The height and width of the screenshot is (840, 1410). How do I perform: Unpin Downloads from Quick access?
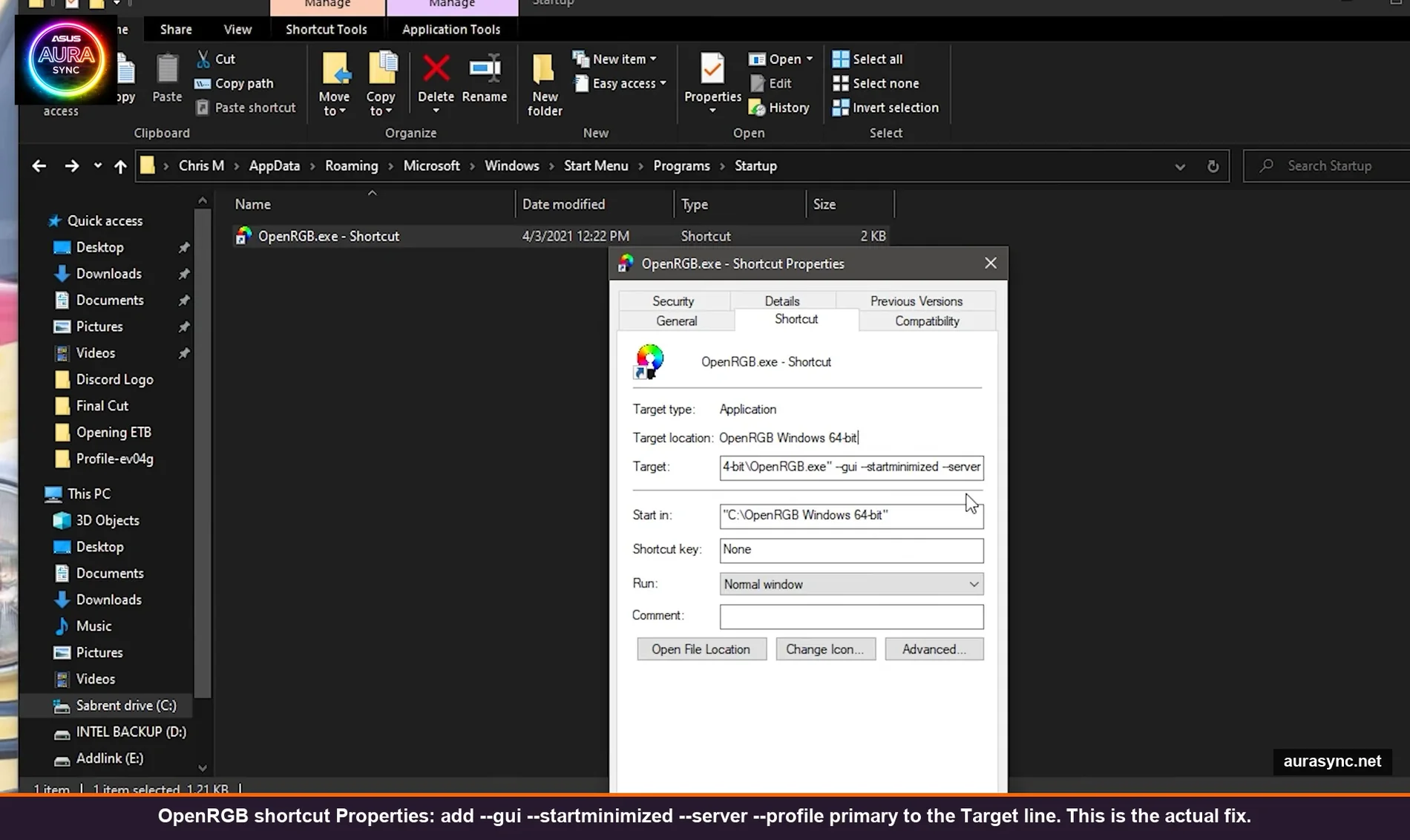click(x=183, y=274)
